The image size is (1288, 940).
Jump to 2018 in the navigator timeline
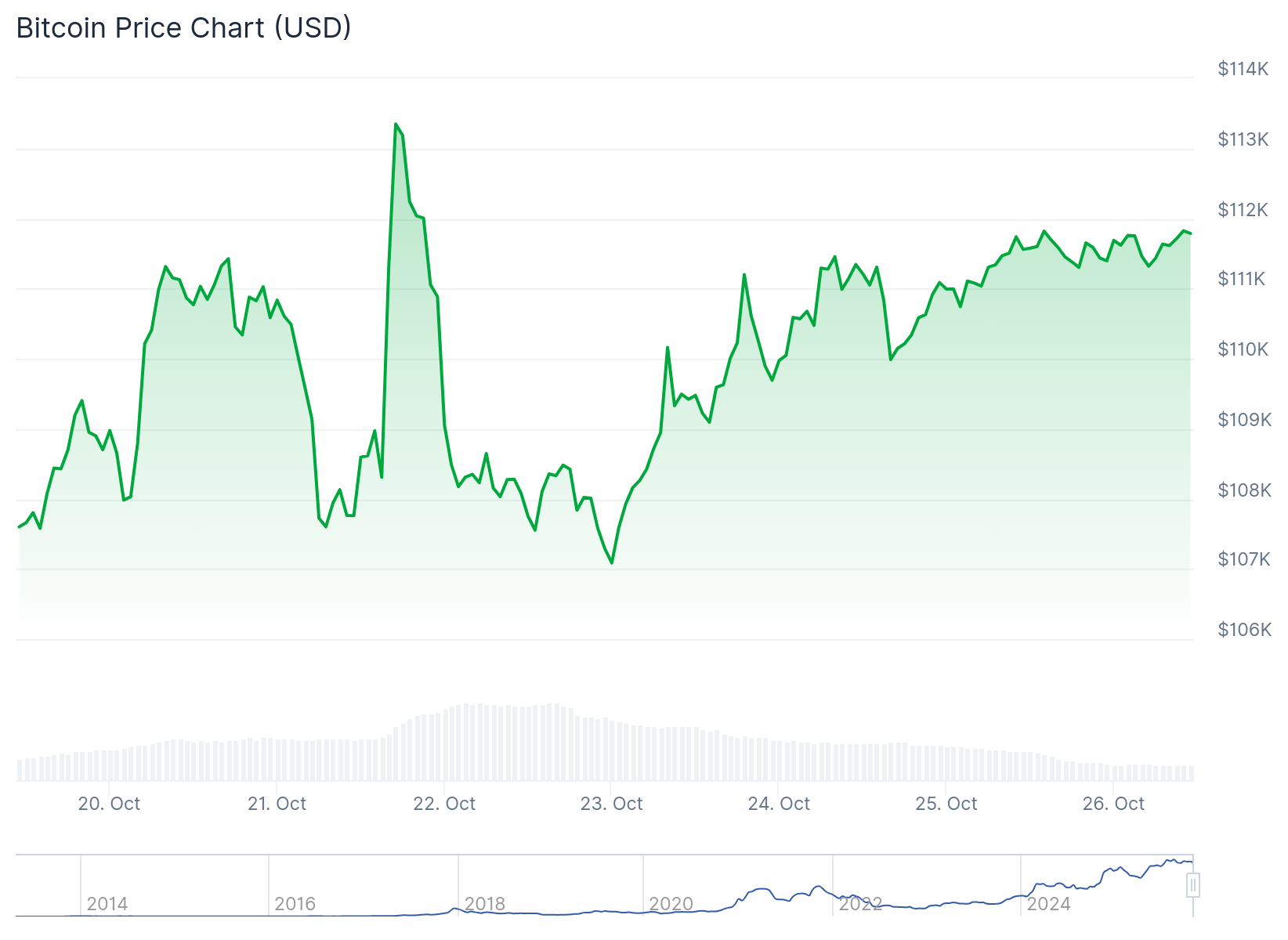485,904
